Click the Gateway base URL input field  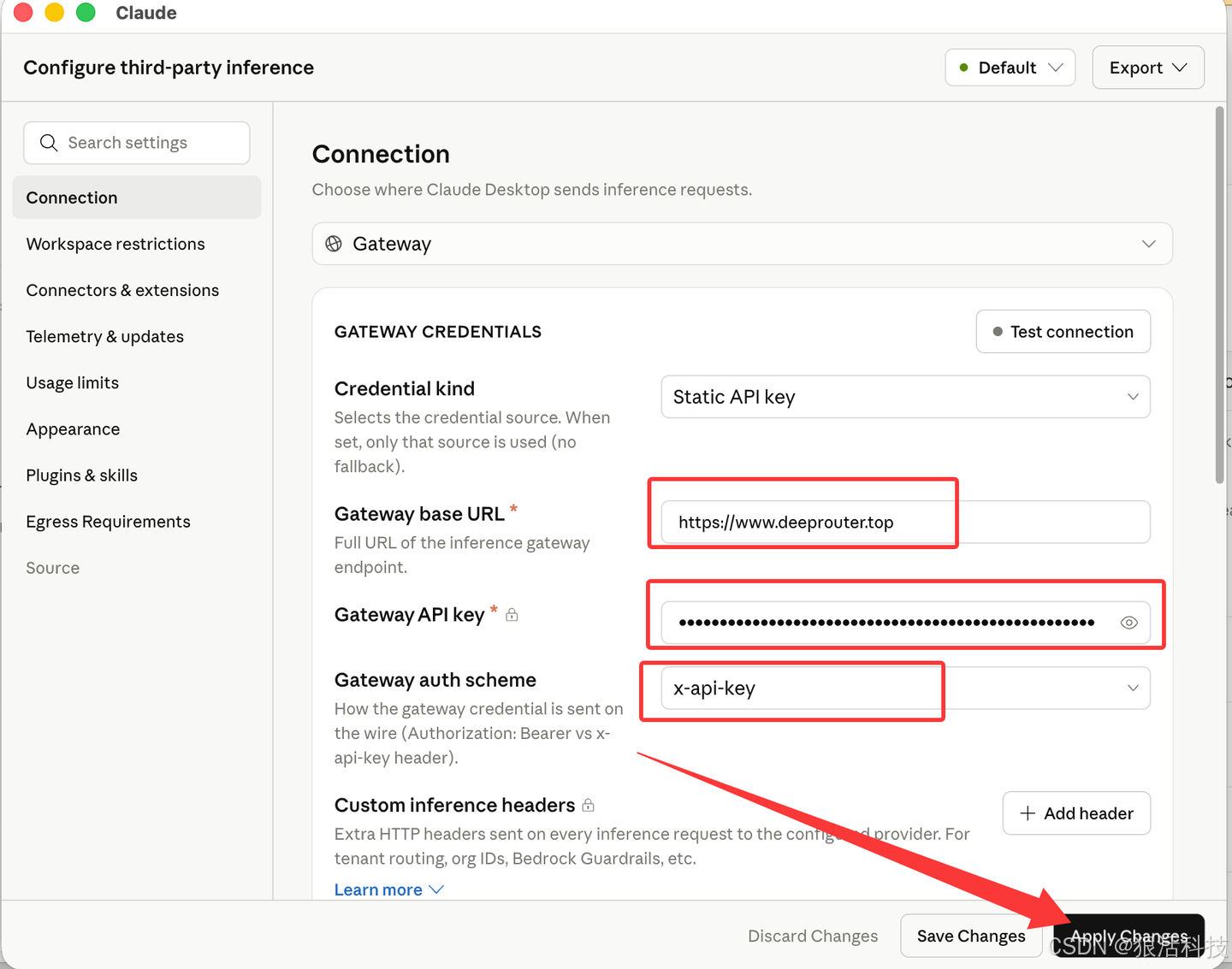pyautogui.click(x=905, y=522)
